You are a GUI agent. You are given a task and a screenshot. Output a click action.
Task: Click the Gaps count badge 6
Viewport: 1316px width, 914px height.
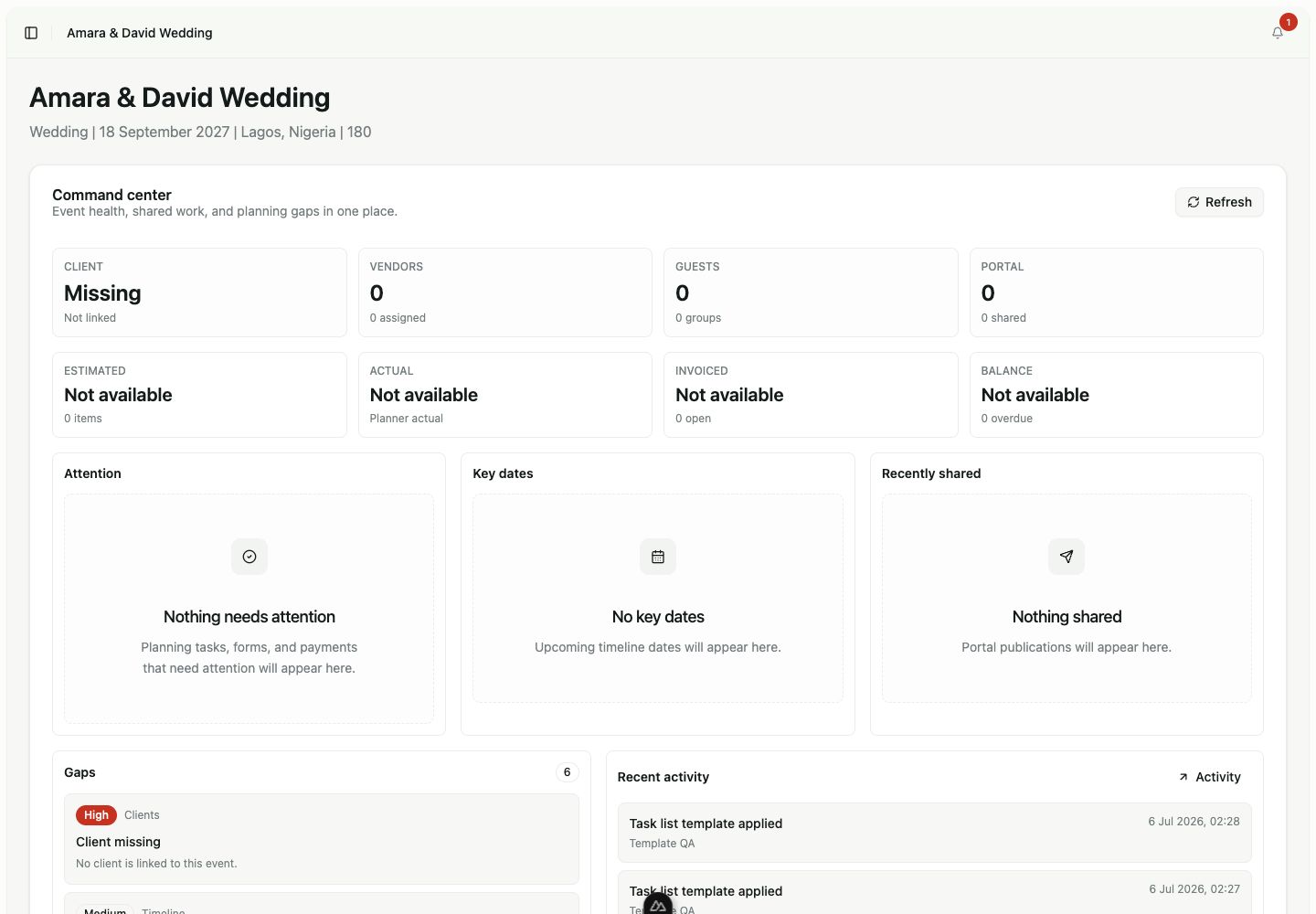(x=568, y=772)
